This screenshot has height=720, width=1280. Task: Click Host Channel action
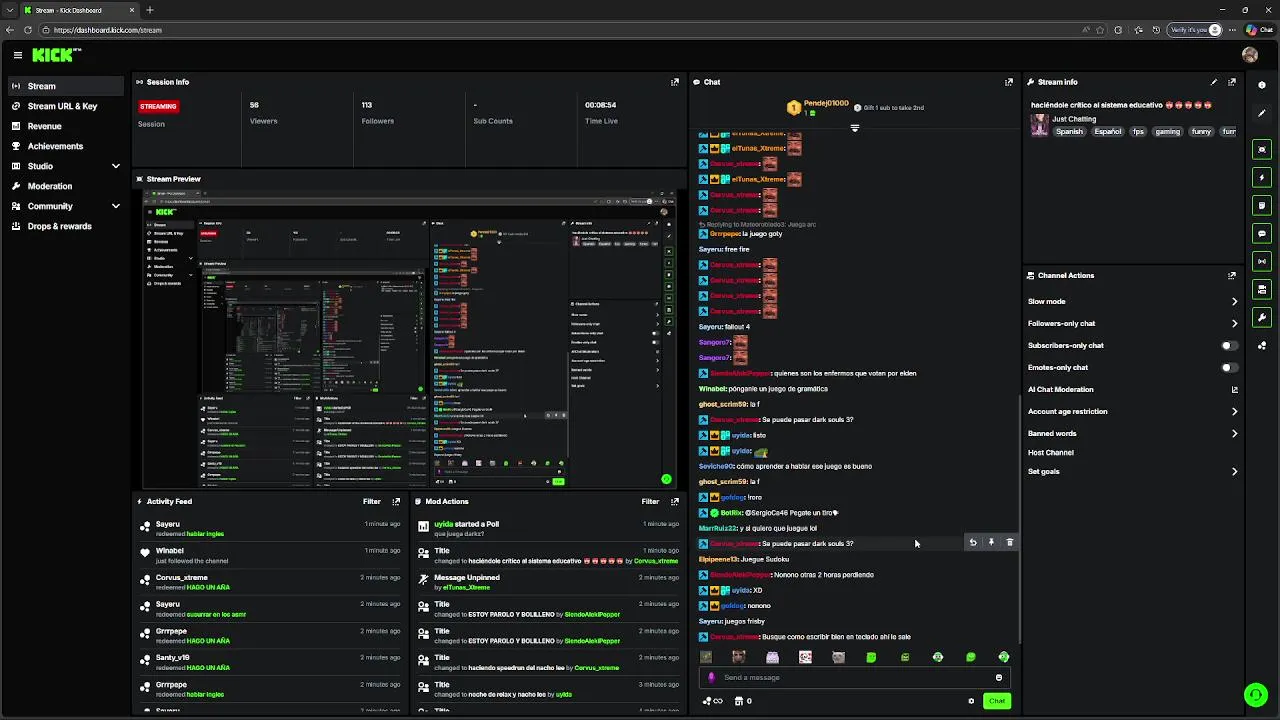[x=1051, y=452]
